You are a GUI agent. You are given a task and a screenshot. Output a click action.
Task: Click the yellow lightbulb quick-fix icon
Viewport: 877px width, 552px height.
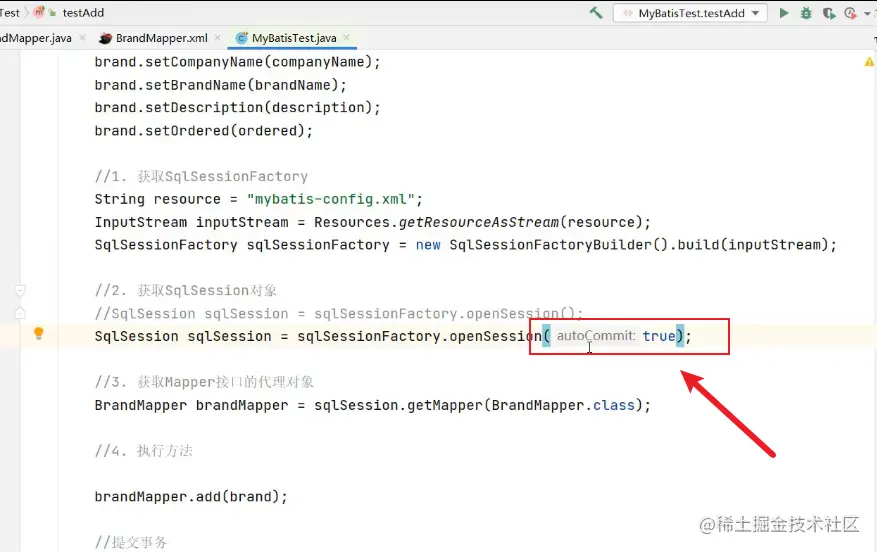coord(39,333)
